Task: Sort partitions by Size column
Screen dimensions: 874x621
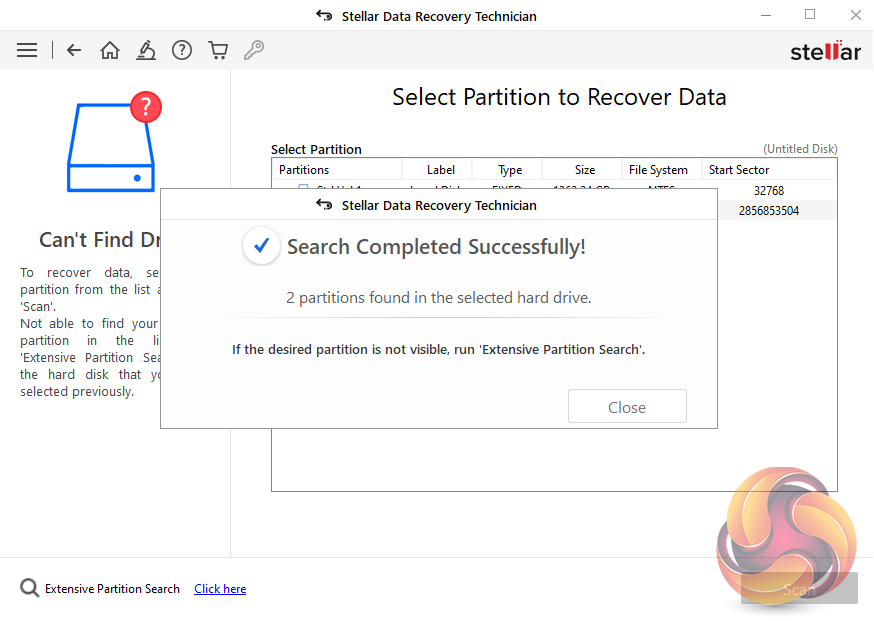Action: pos(585,170)
